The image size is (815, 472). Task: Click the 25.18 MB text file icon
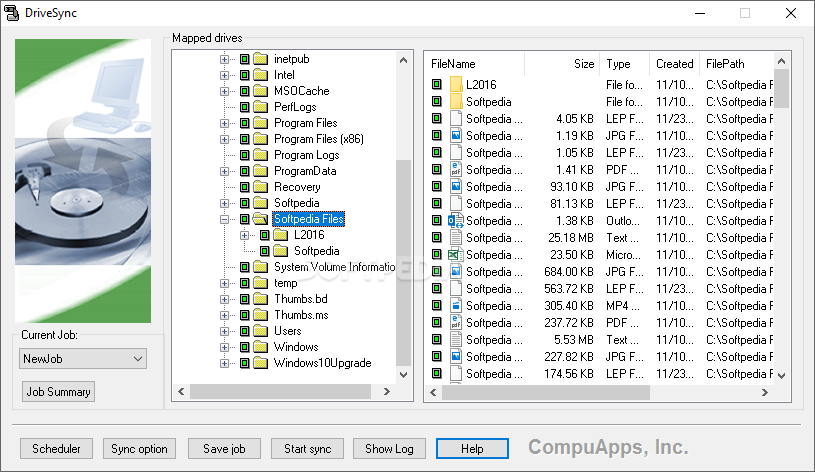[456, 238]
